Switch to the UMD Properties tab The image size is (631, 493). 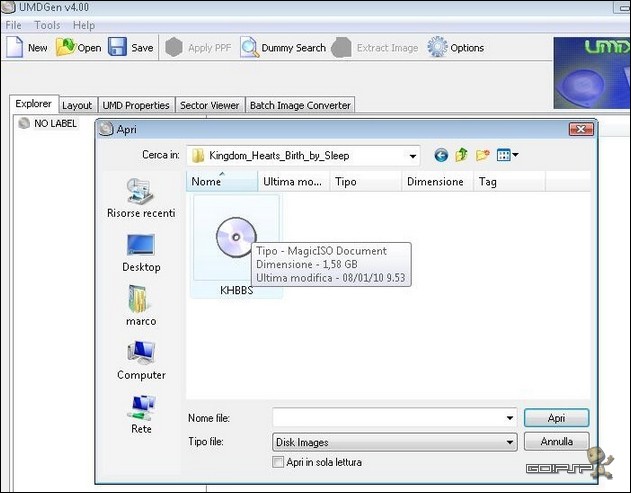click(x=136, y=105)
